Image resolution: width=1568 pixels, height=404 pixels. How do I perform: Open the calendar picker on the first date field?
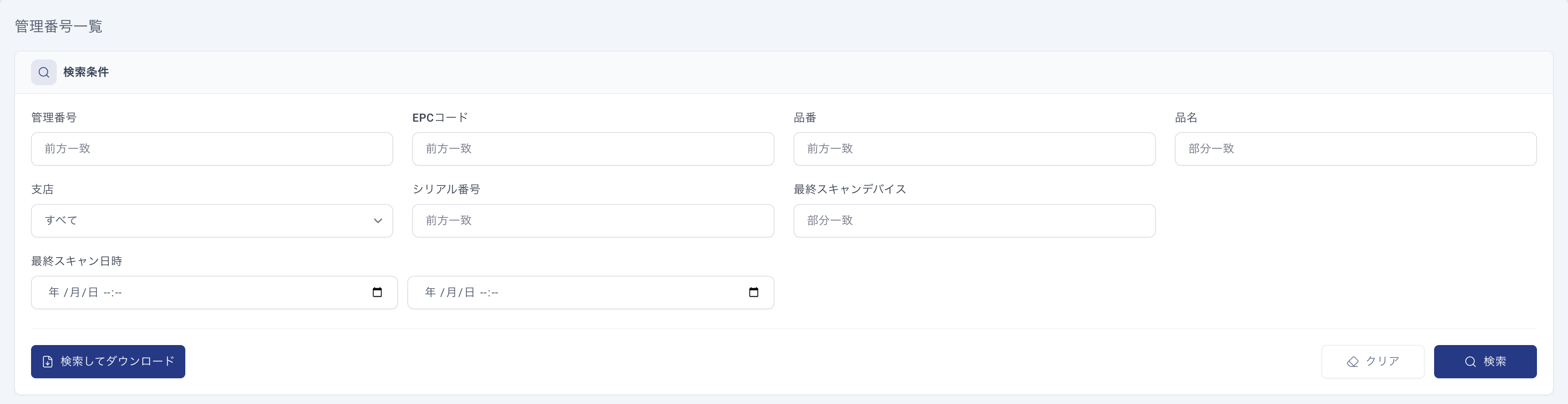point(377,293)
